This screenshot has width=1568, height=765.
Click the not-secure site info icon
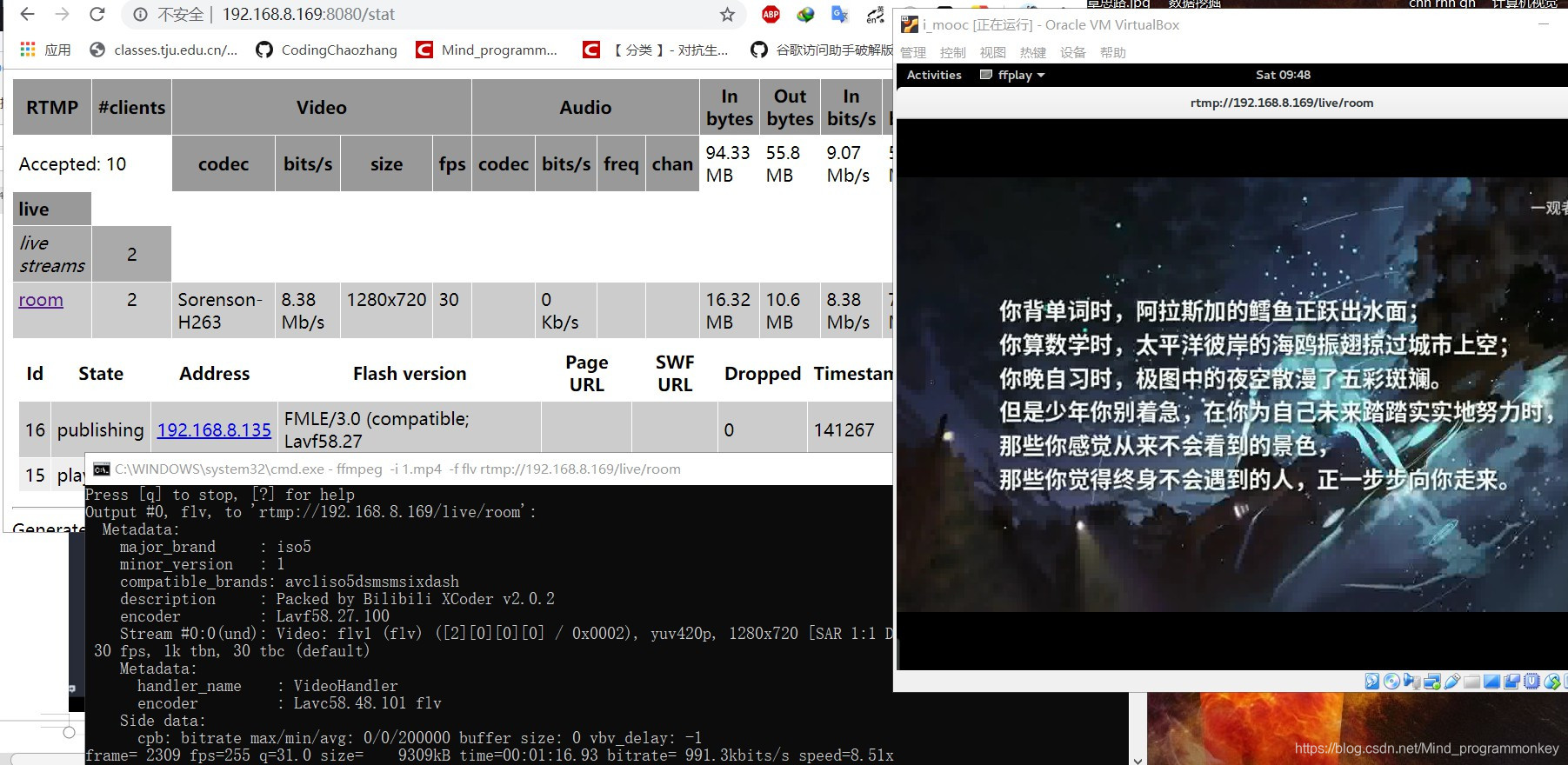click(x=140, y=15)
